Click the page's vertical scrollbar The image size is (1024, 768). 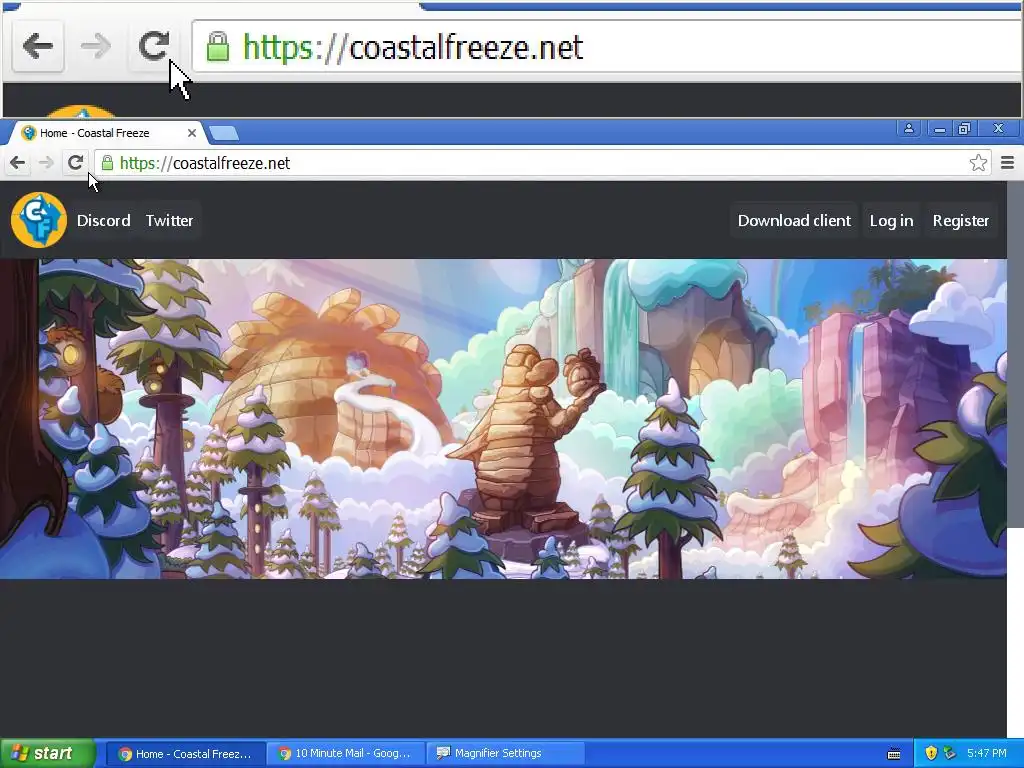1015,356
